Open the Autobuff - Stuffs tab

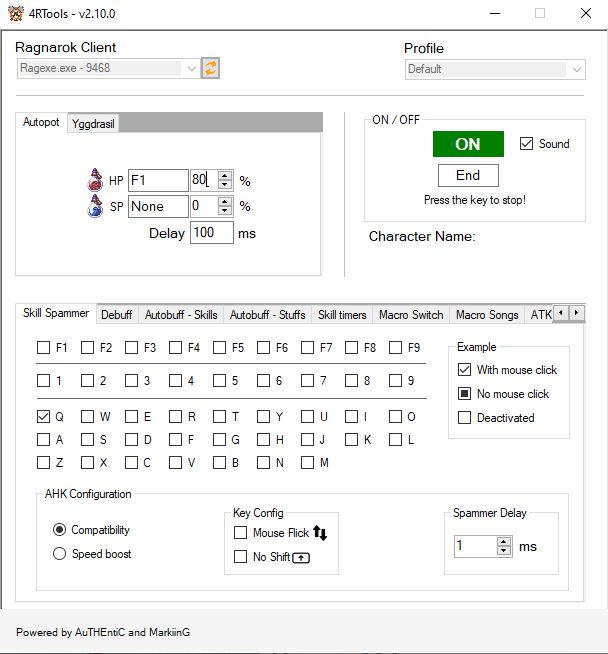(267, 315)
